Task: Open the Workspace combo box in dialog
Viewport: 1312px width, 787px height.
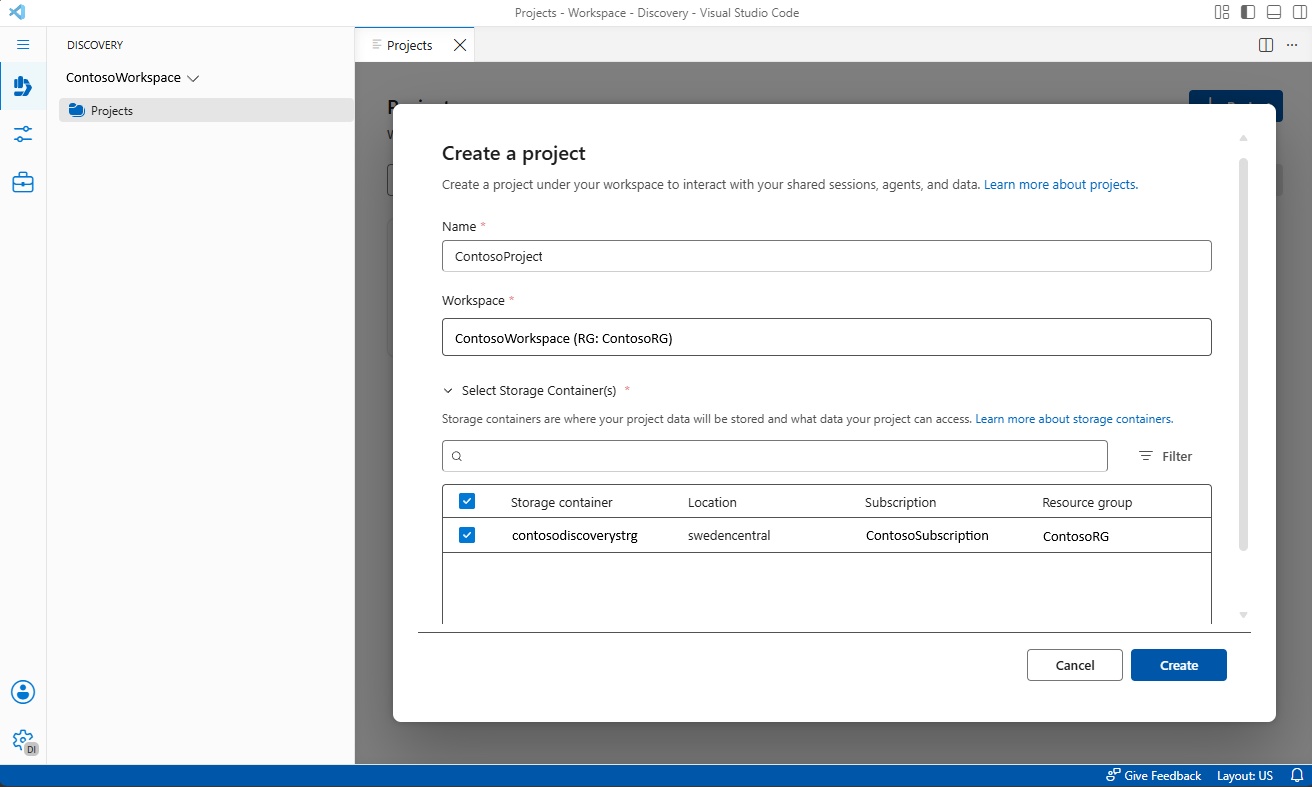Action: (x=827, y=338)
